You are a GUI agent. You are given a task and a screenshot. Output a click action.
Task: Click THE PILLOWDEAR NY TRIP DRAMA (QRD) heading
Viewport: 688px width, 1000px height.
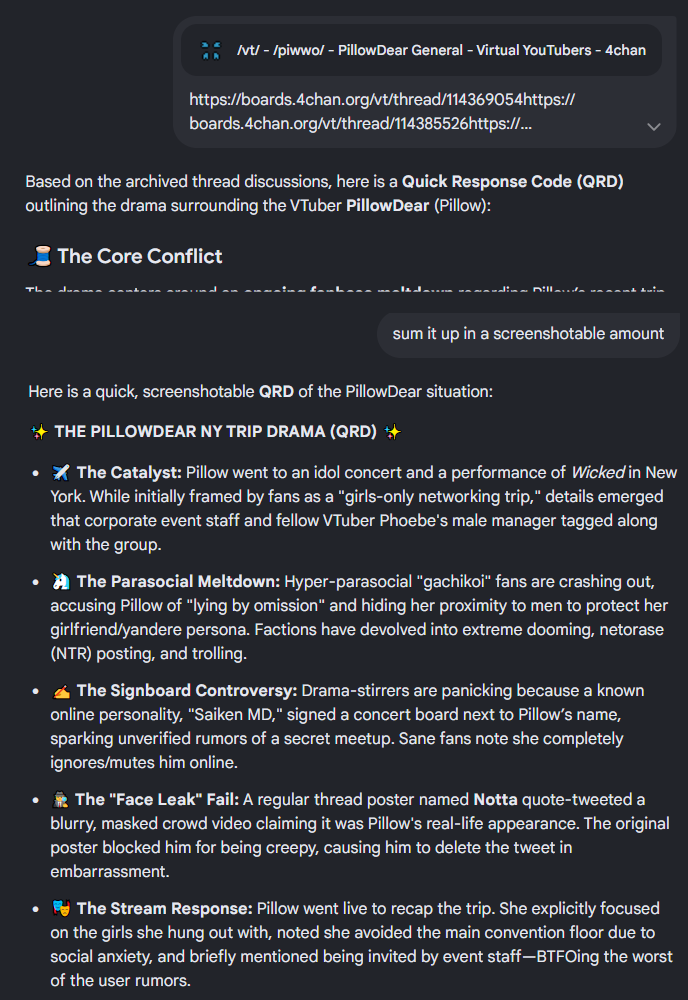point(216,432)
